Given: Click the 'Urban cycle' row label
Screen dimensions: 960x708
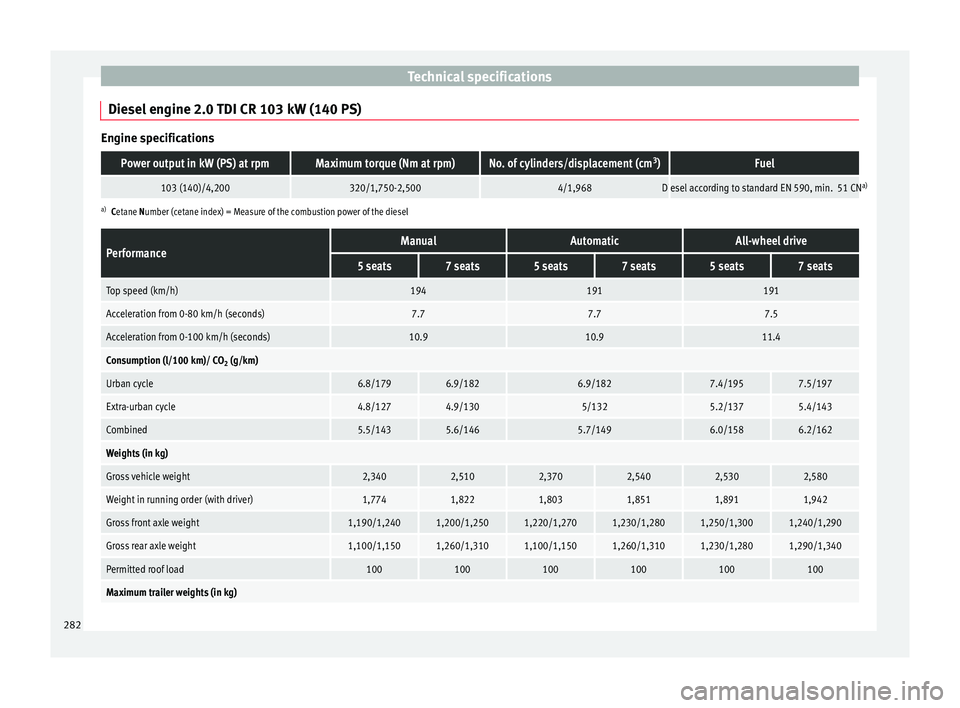Looking at the screenshot, I should pos(130,383).
